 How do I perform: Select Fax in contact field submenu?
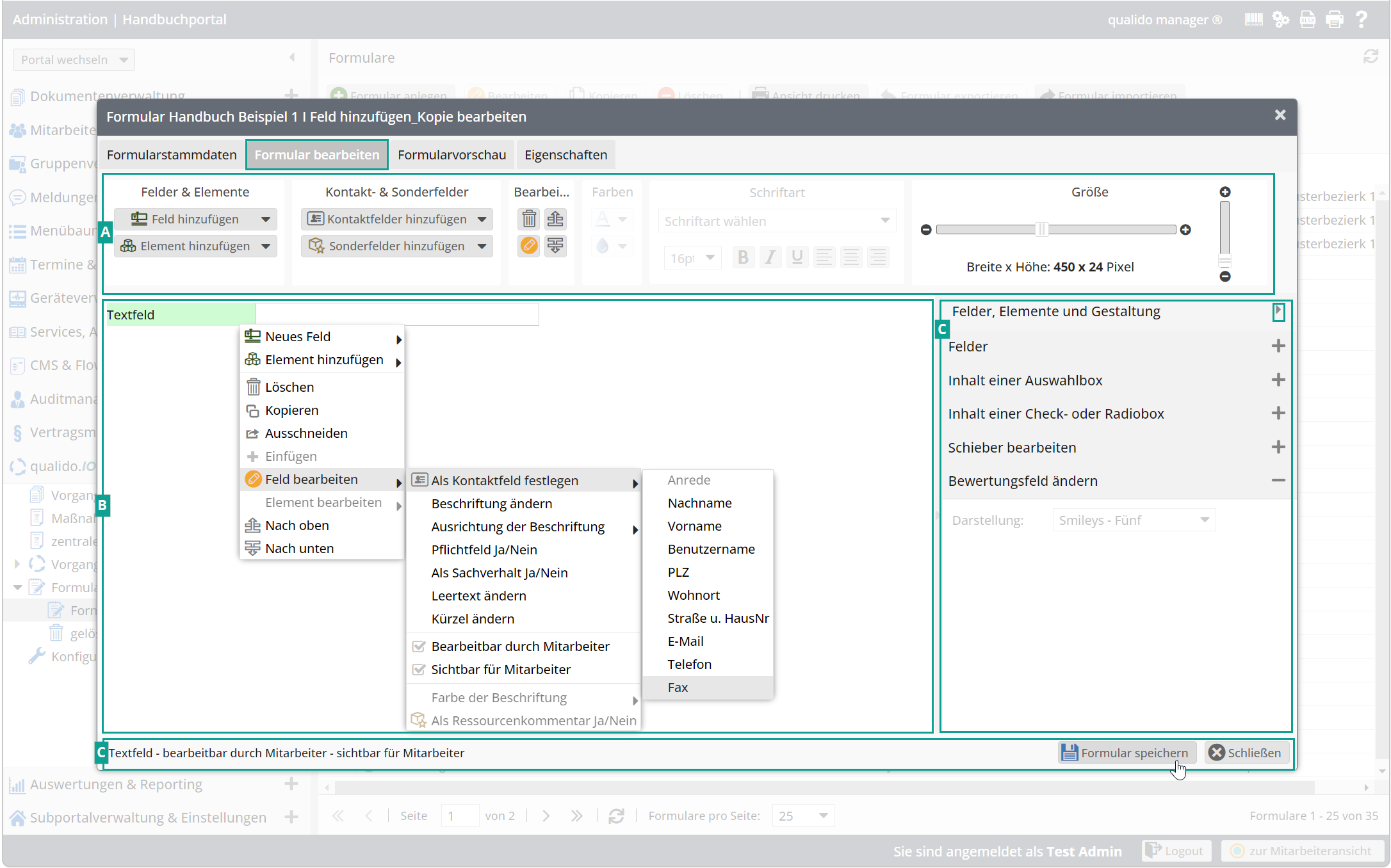coord(708,687)
